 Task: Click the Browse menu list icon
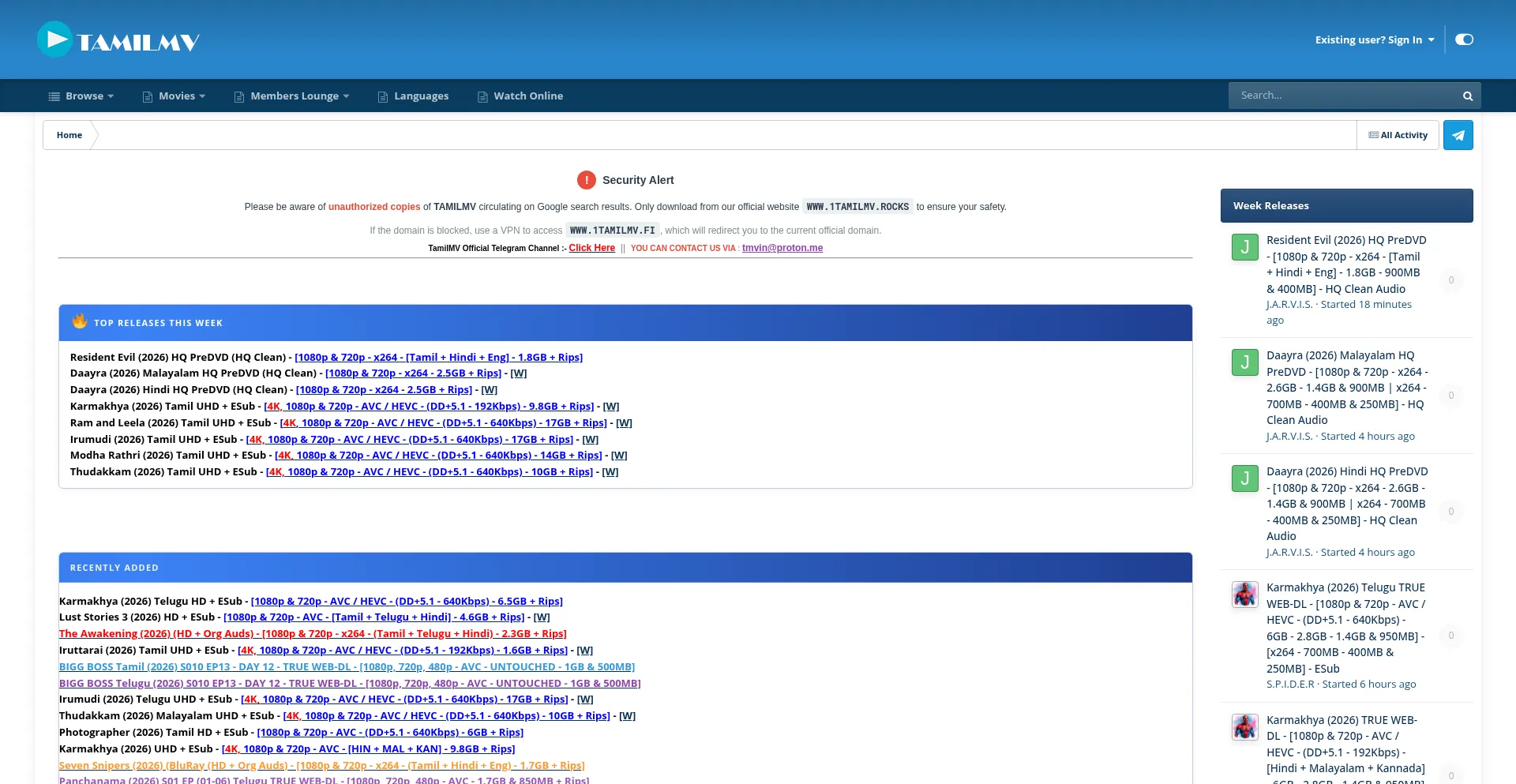point(54,96)
